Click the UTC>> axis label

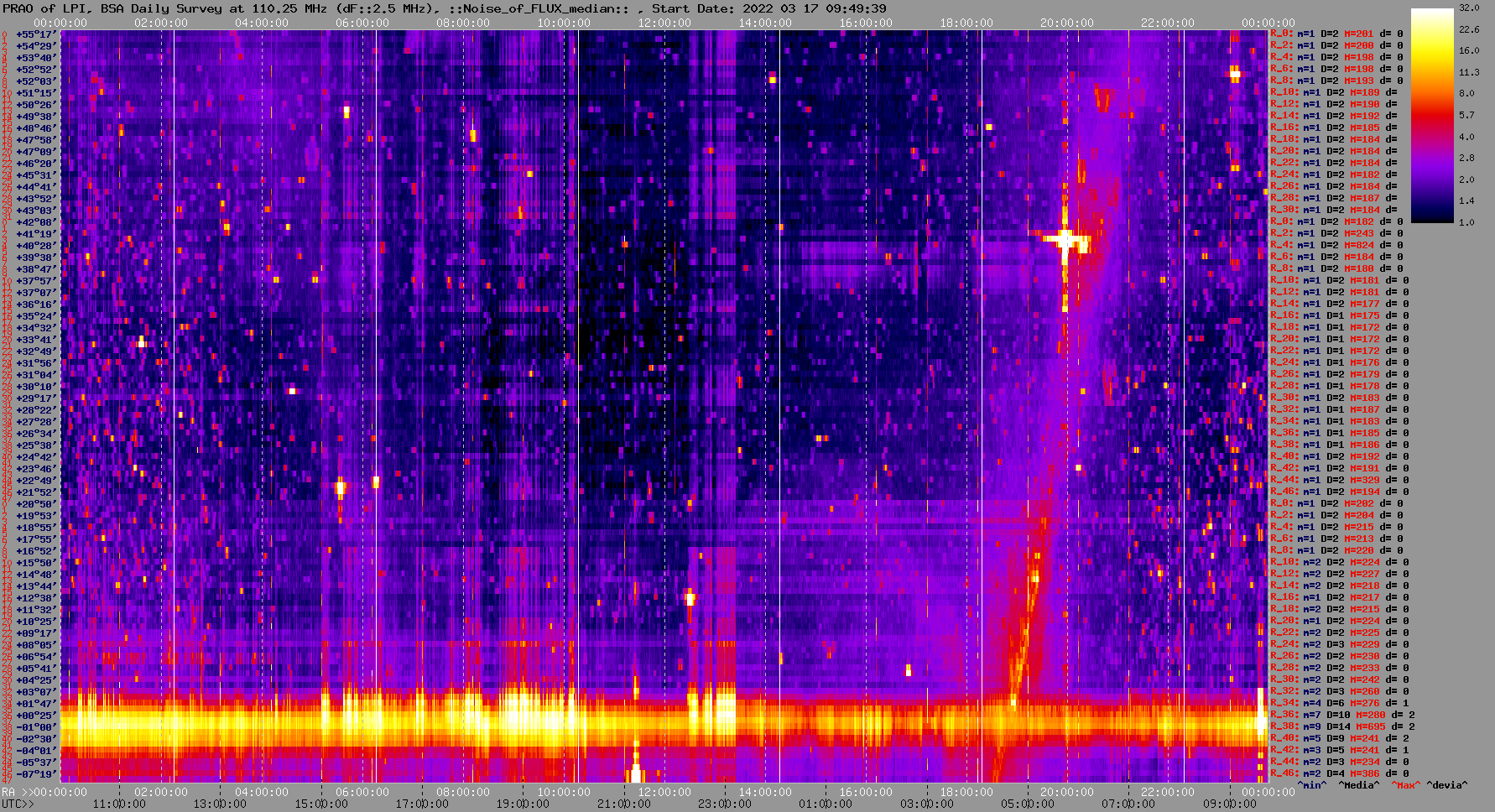pyautogui.click(x=18, y=804)
